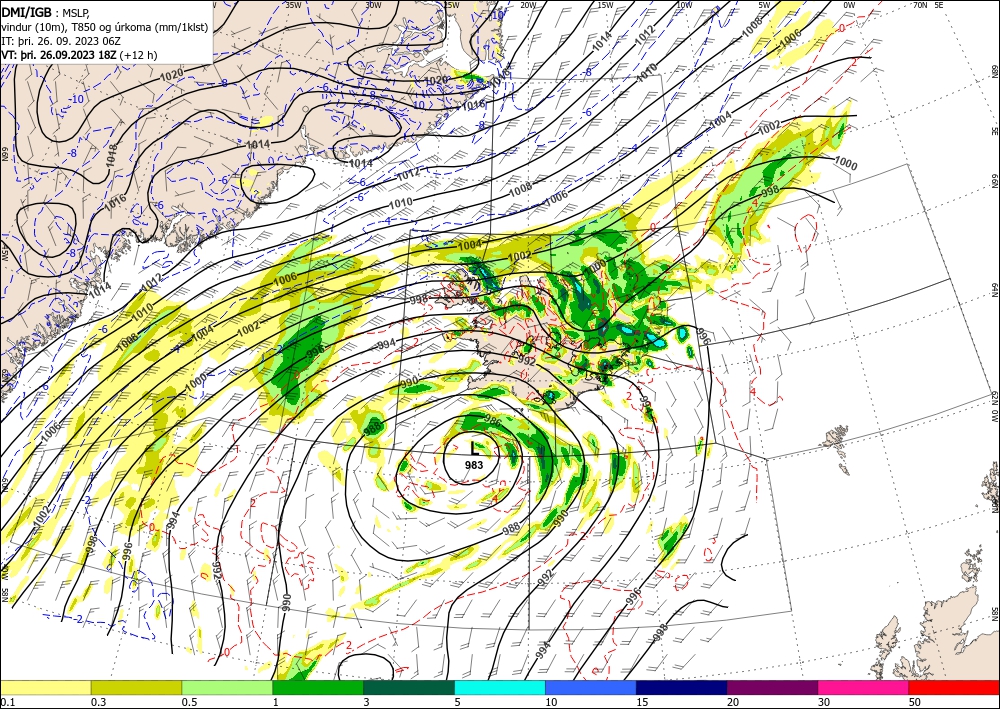The height and width of the screenshot is (709, 1000).
Task: Click the green 1–3 mm legend swatch
Action: coord(318,687)
